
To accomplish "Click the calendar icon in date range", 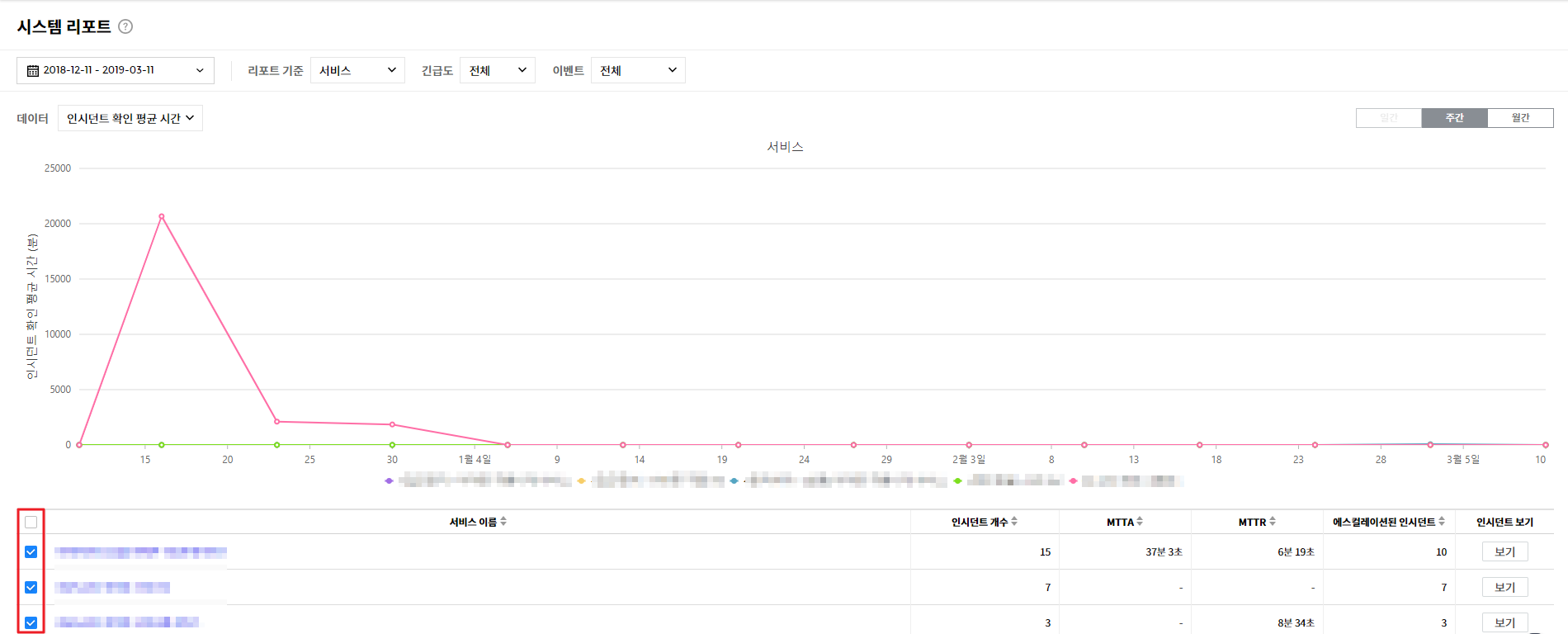I will [33, 71].
